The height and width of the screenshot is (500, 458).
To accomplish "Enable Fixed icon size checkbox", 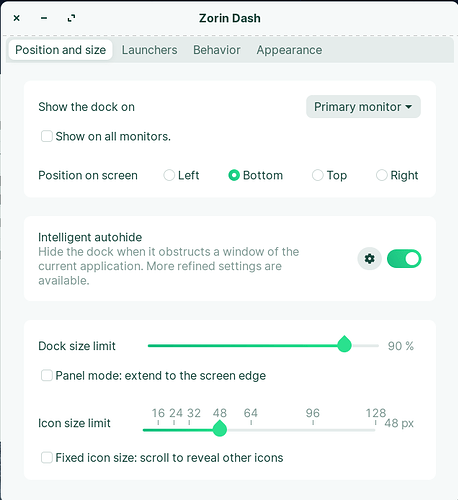I will [47, 457].
